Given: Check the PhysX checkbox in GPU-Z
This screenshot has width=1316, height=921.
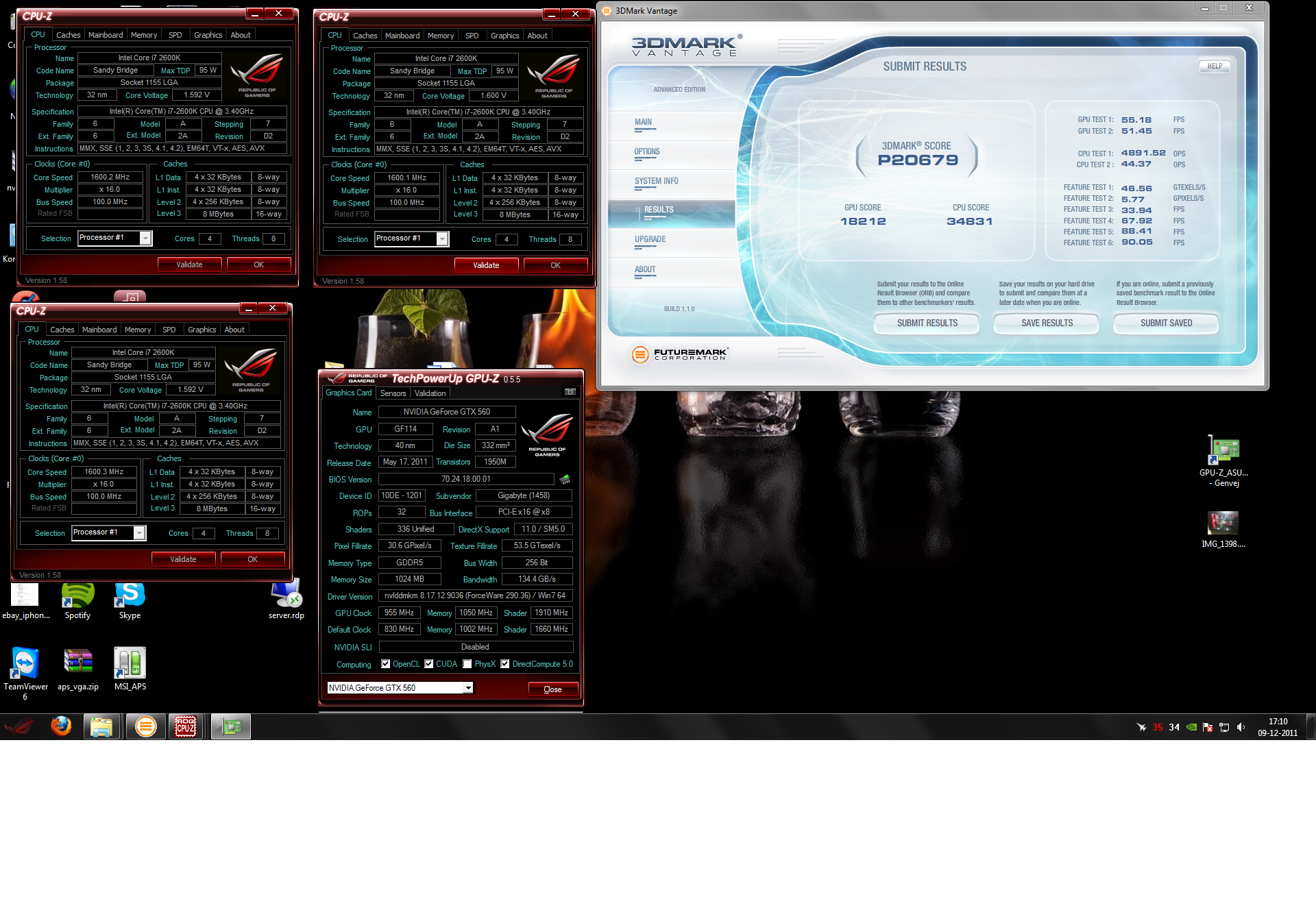Looking at the screenshot, I should (467, 664).
